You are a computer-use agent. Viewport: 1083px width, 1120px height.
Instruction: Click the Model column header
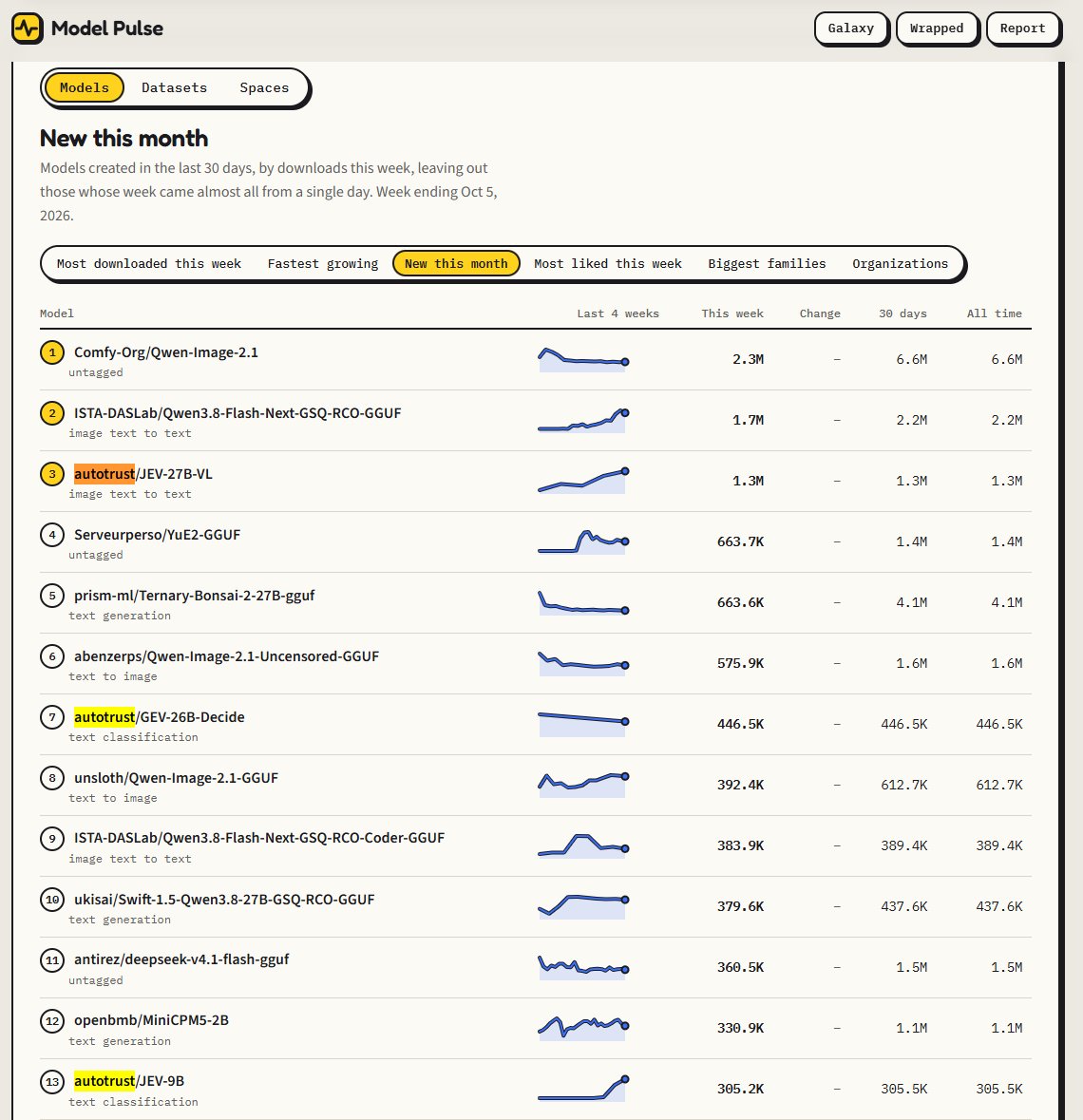point(56,313)
